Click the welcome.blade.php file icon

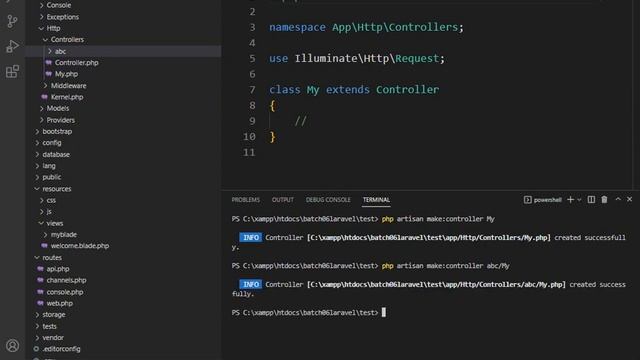point(44,246)
